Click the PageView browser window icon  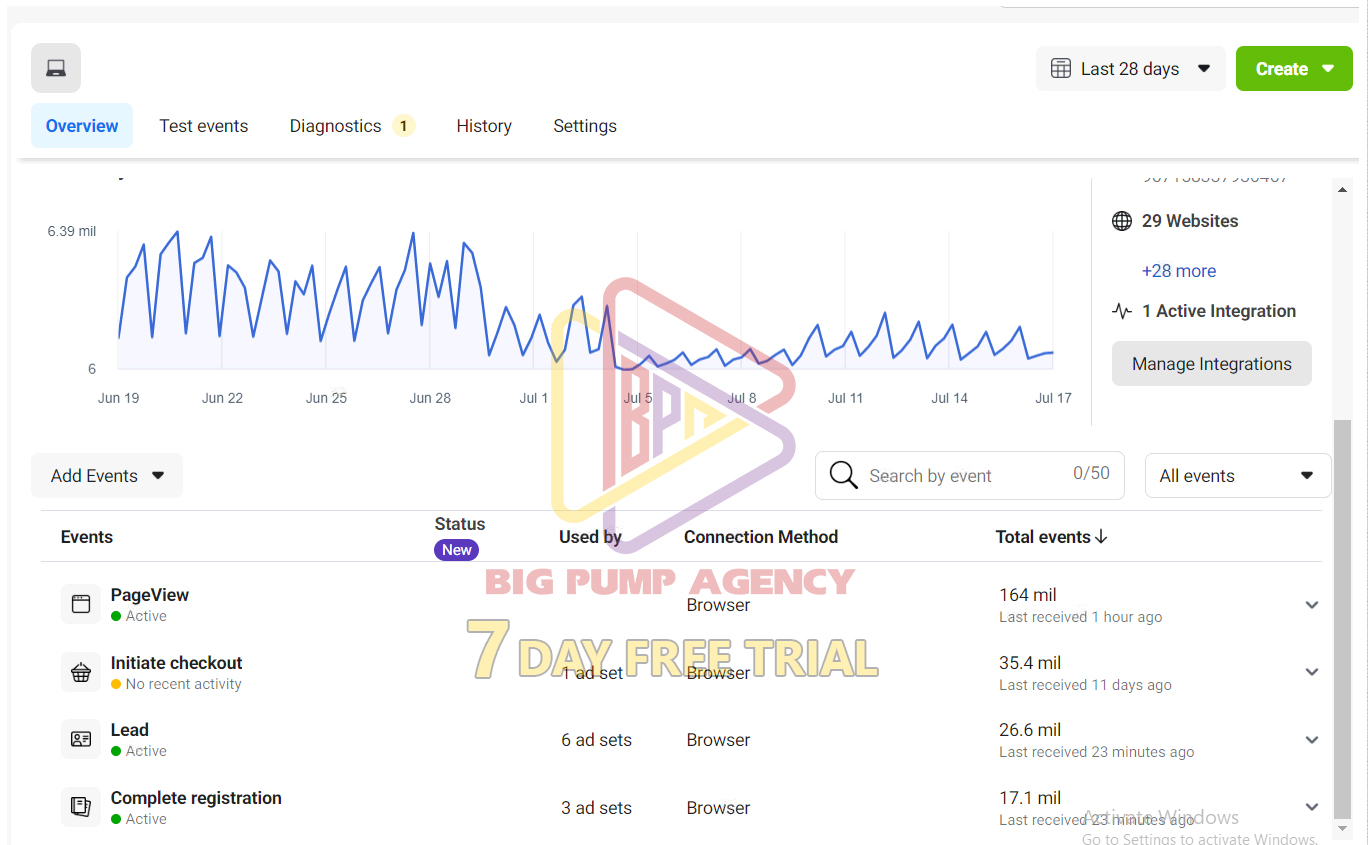[81, 604]
